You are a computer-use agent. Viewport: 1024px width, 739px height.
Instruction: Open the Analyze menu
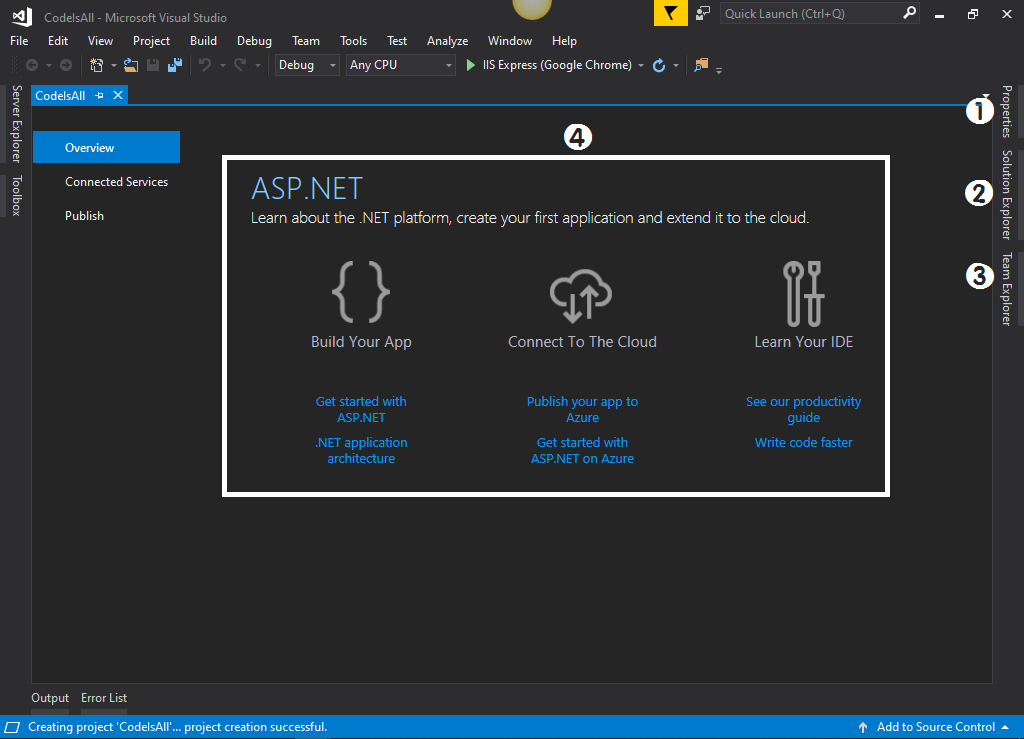point(447,40)
